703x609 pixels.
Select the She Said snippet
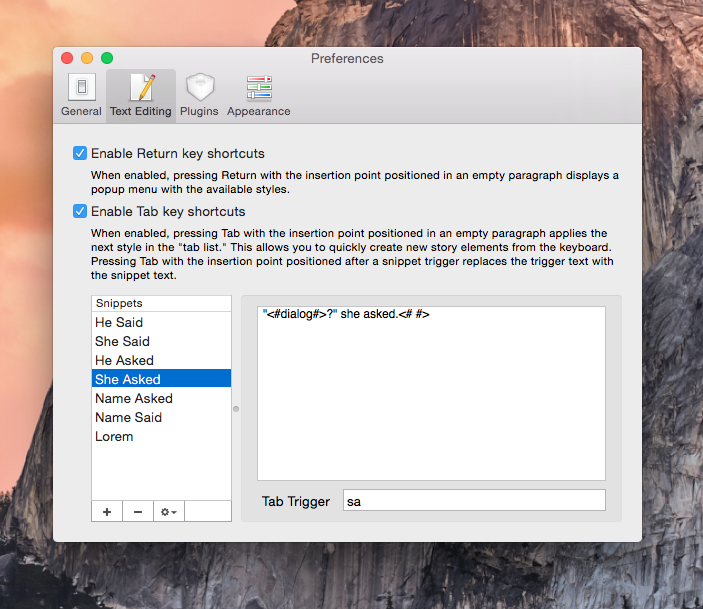[161, 341]
